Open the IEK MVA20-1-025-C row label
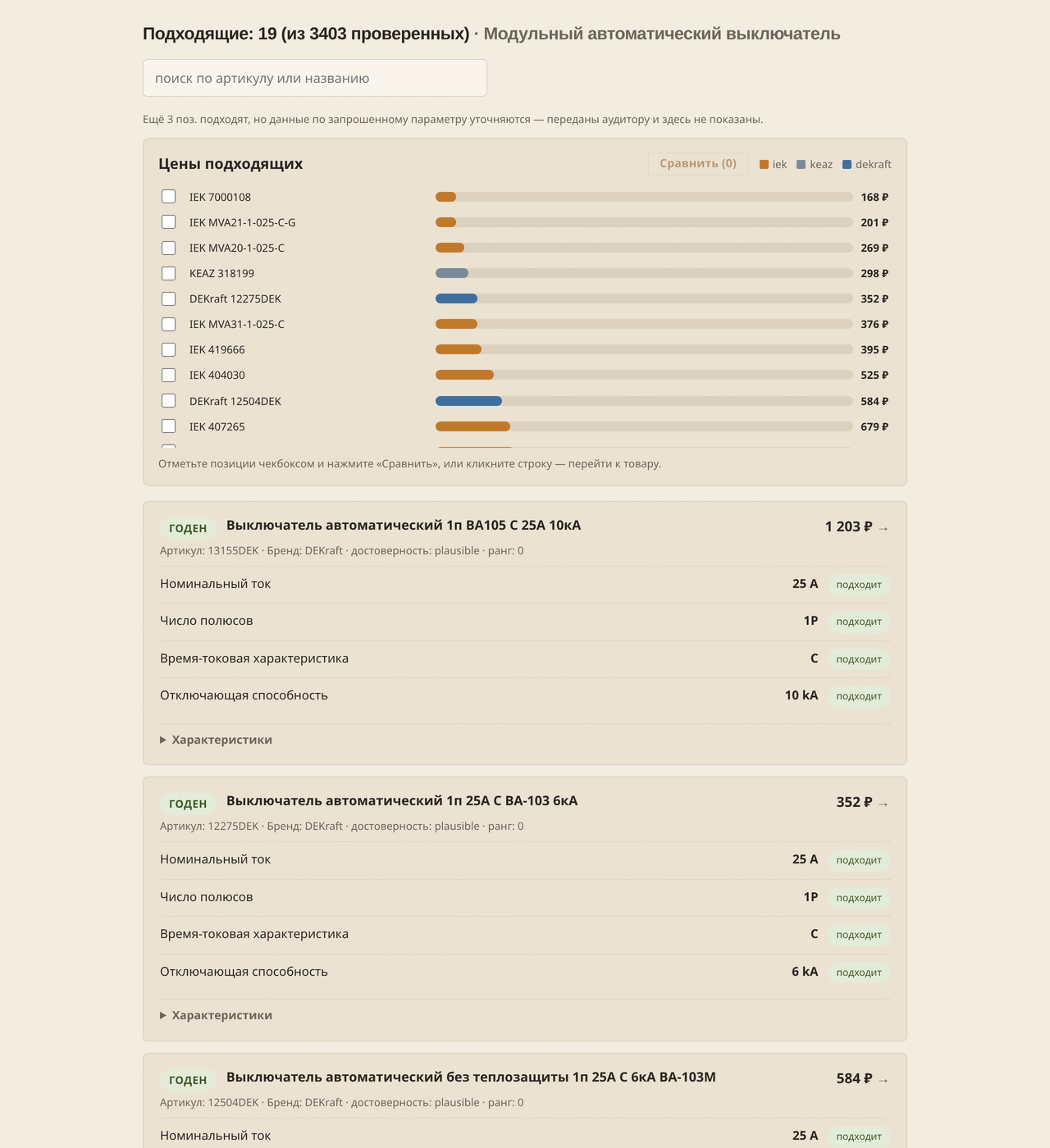 coord(237,248)
